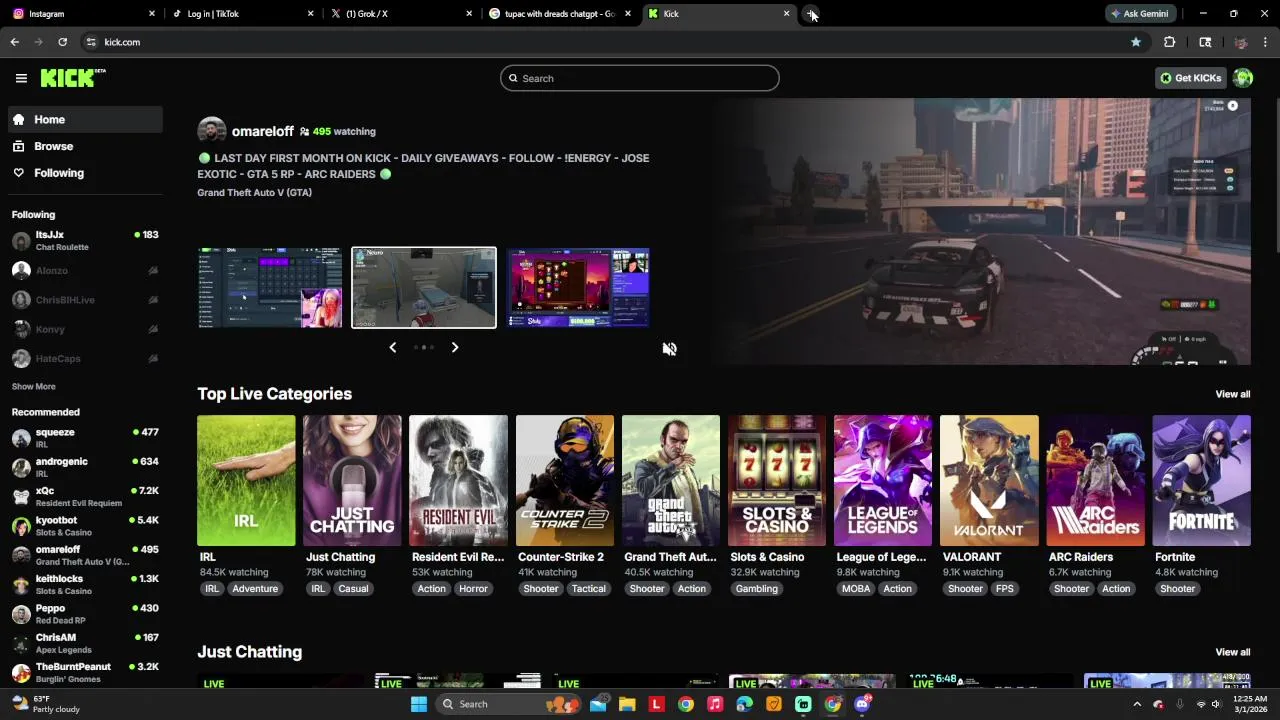This screenshot has width=1280, height=720.
Task: Open androgenic in Recommended list
Action: [85, 467]
